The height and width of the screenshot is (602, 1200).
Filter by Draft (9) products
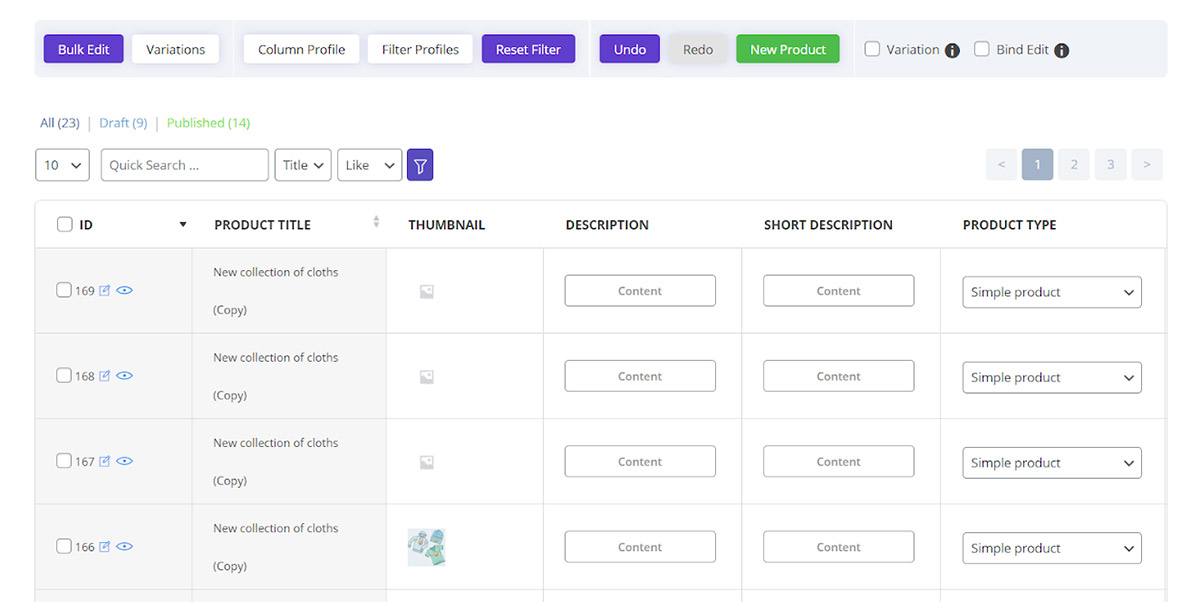click(x=123, y=123)
